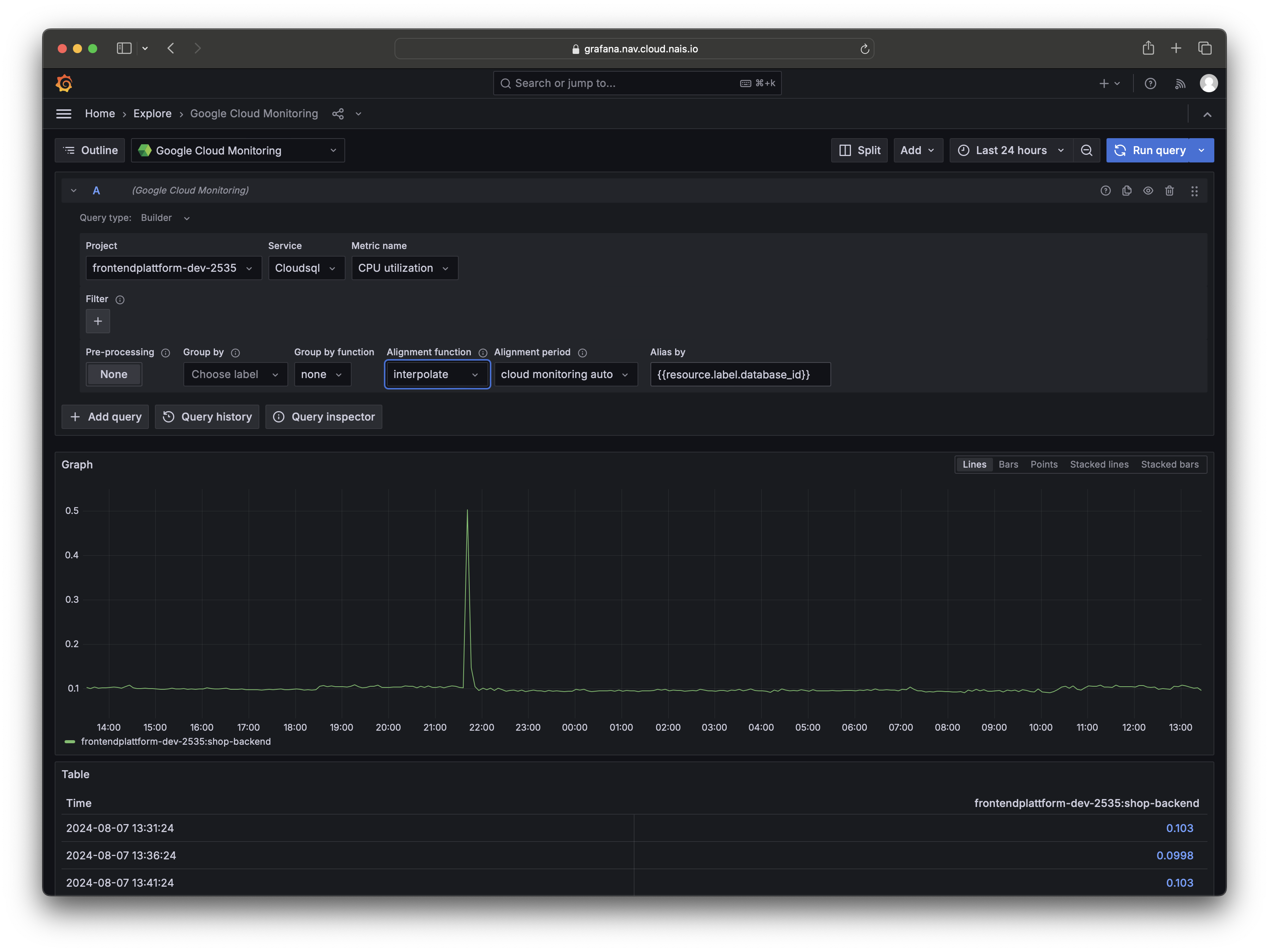The image size is (1269, 952).
Task: Click the help question mark in top bar
Action: pos(1150,83)
